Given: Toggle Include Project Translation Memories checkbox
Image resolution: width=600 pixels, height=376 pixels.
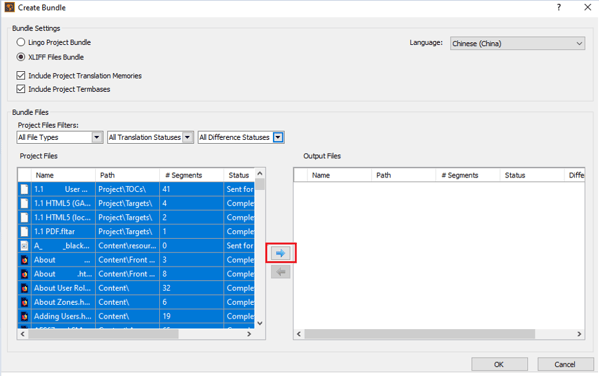Looking at the screenshot, I should point(21,75).
